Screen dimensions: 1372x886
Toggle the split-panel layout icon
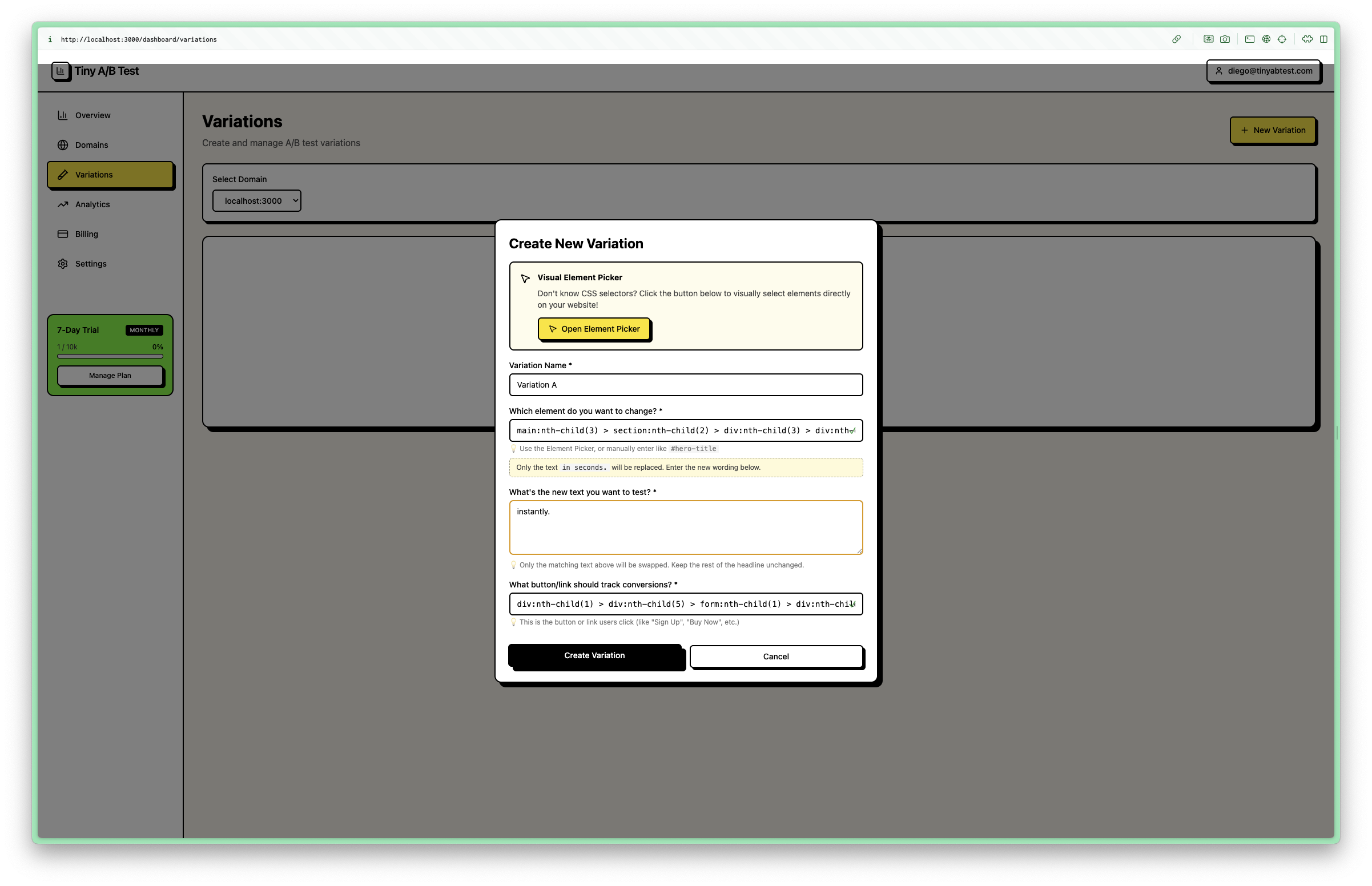tap(1323, 39)
